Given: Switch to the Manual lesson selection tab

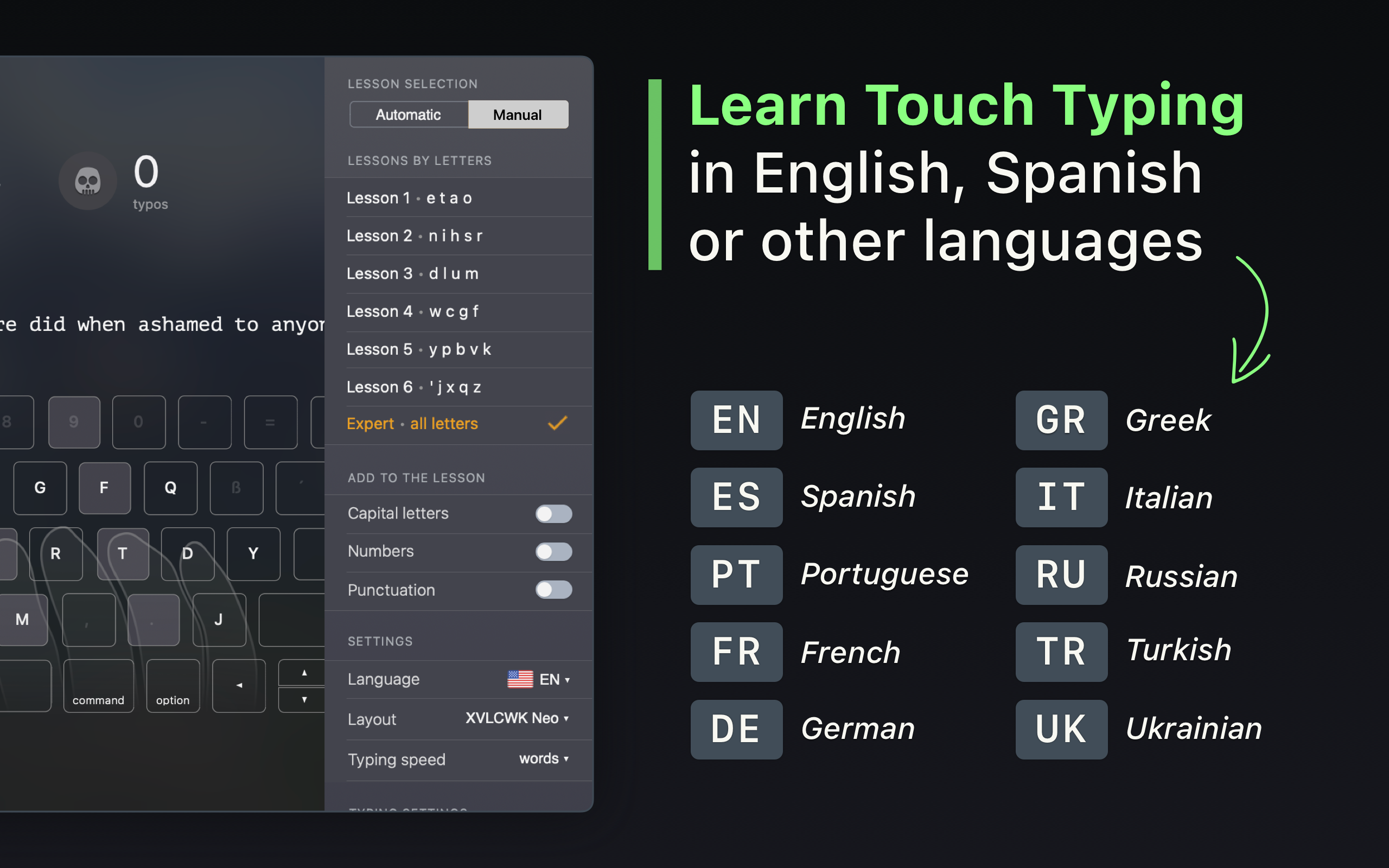Looking at the screenshot, I should [517, 114].
